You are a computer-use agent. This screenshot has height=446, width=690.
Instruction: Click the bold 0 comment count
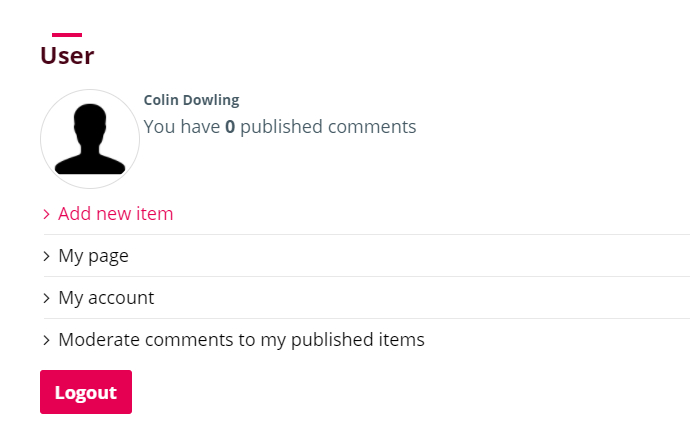(x=230, y=127)
